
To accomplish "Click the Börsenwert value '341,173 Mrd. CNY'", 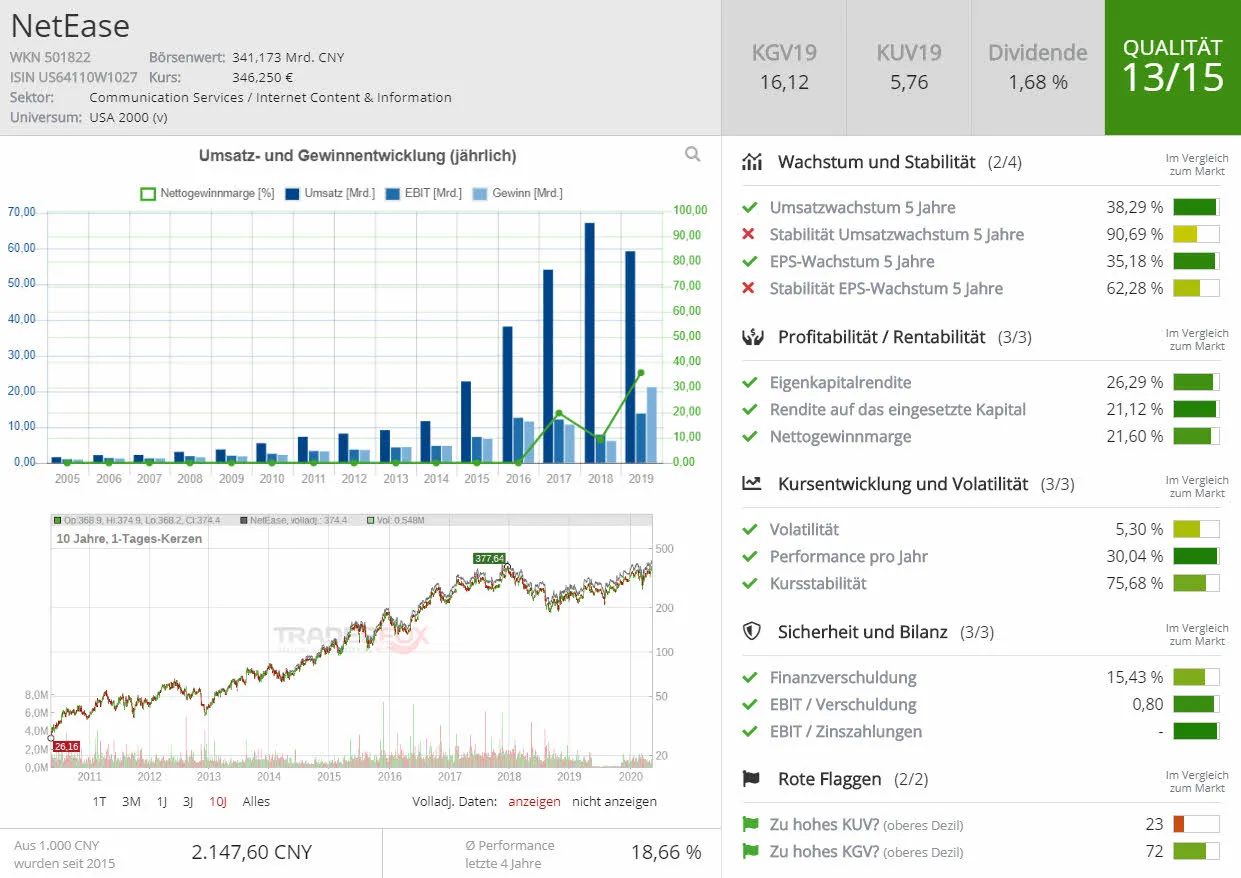I will [x=288, y=58].
